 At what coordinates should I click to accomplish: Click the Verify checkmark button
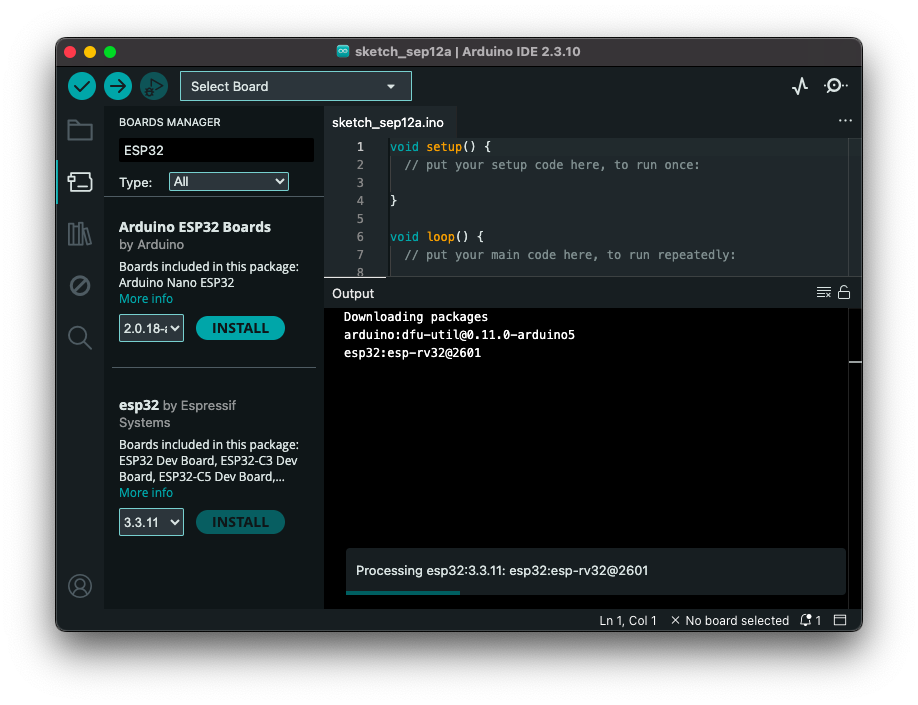pyautogui.click(x=82, y=86)
